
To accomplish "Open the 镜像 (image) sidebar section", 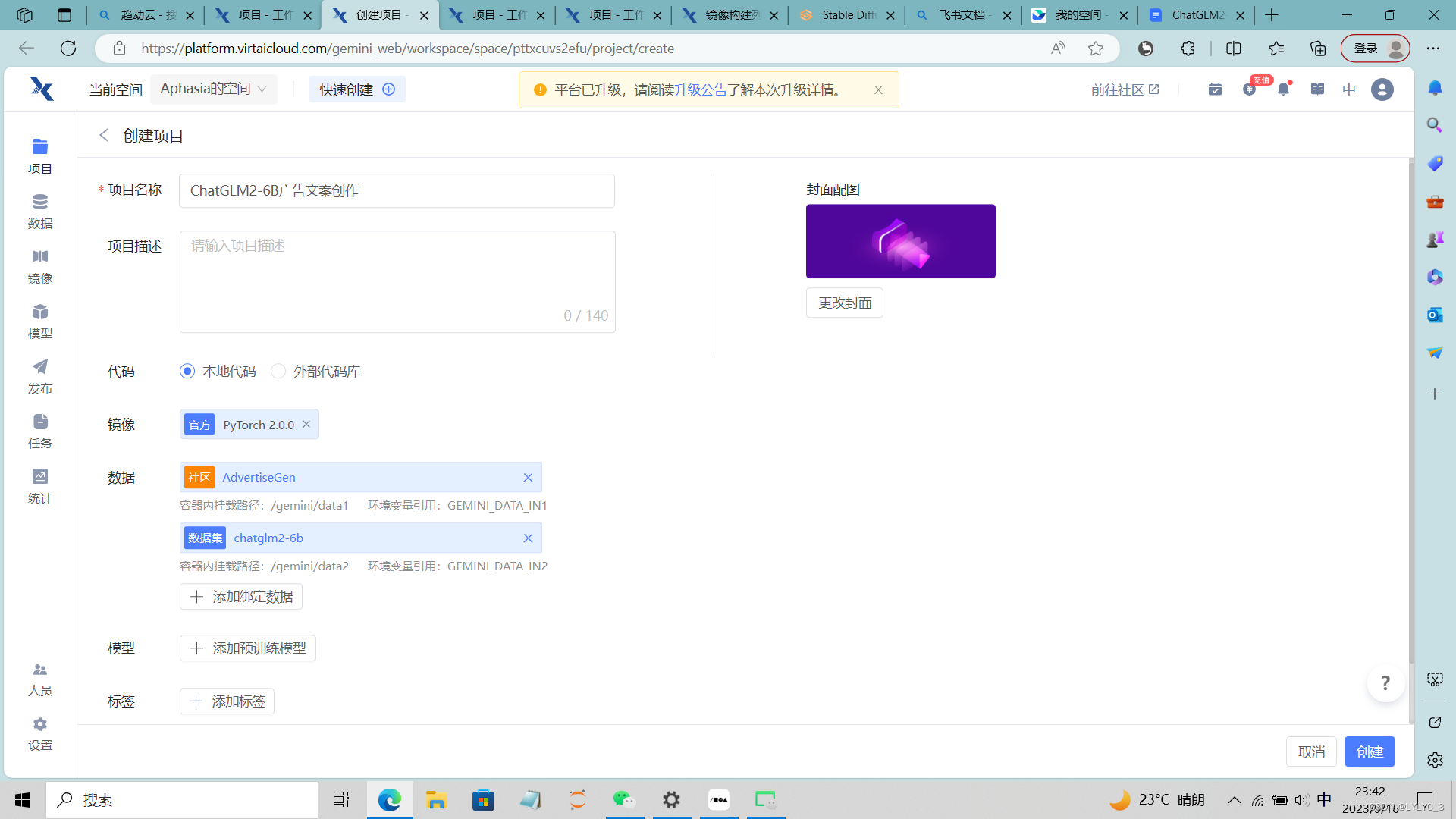I will point(40,266).
